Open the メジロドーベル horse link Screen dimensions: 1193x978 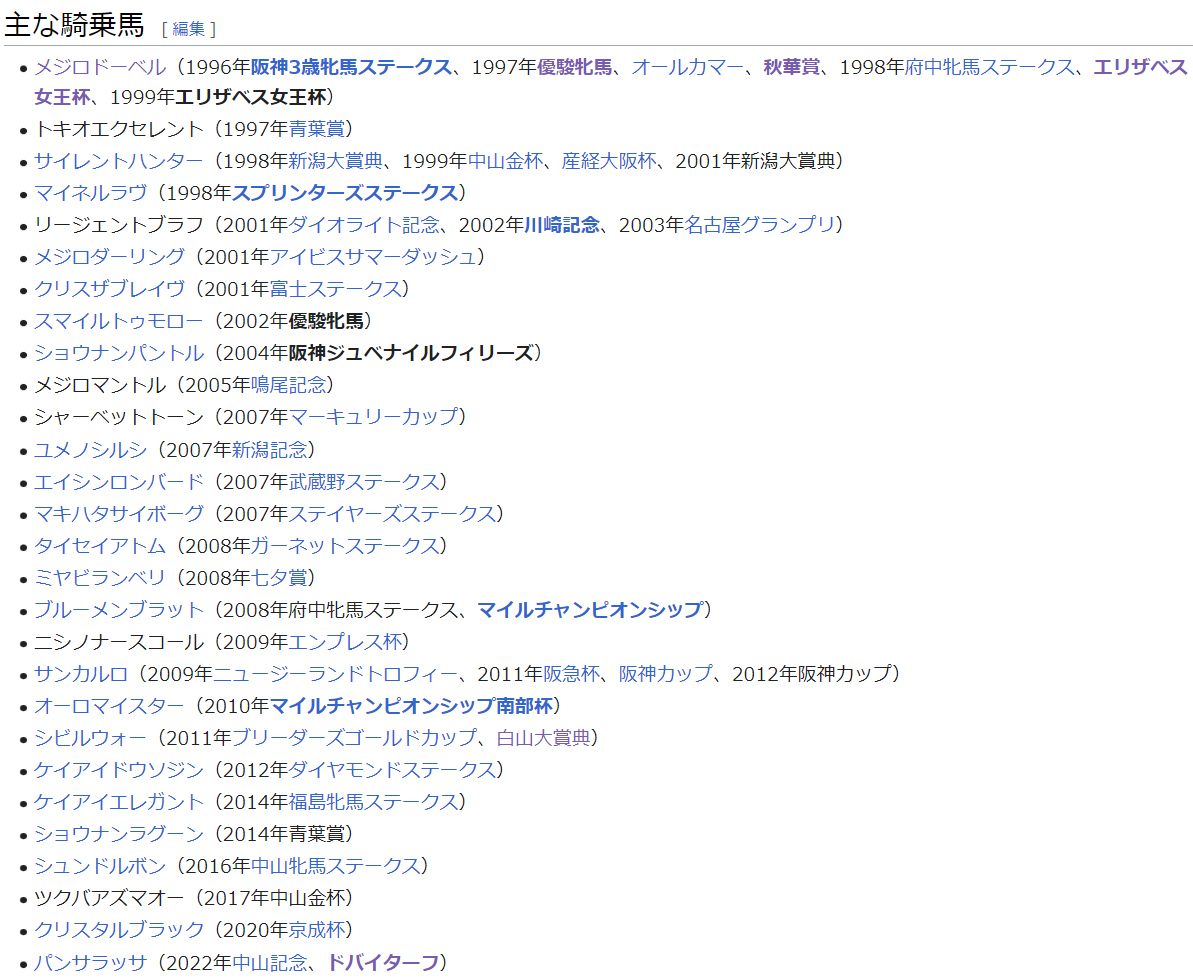100,67
